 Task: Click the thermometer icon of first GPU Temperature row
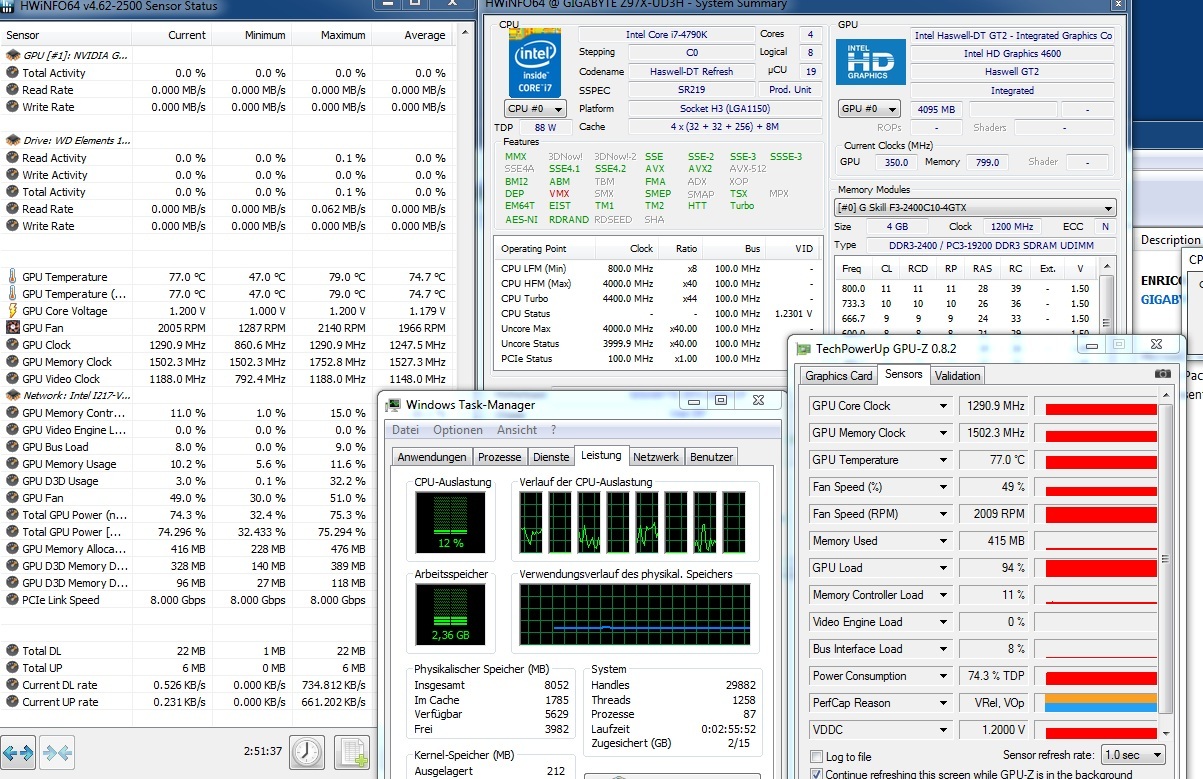click(x=13, y=277)
